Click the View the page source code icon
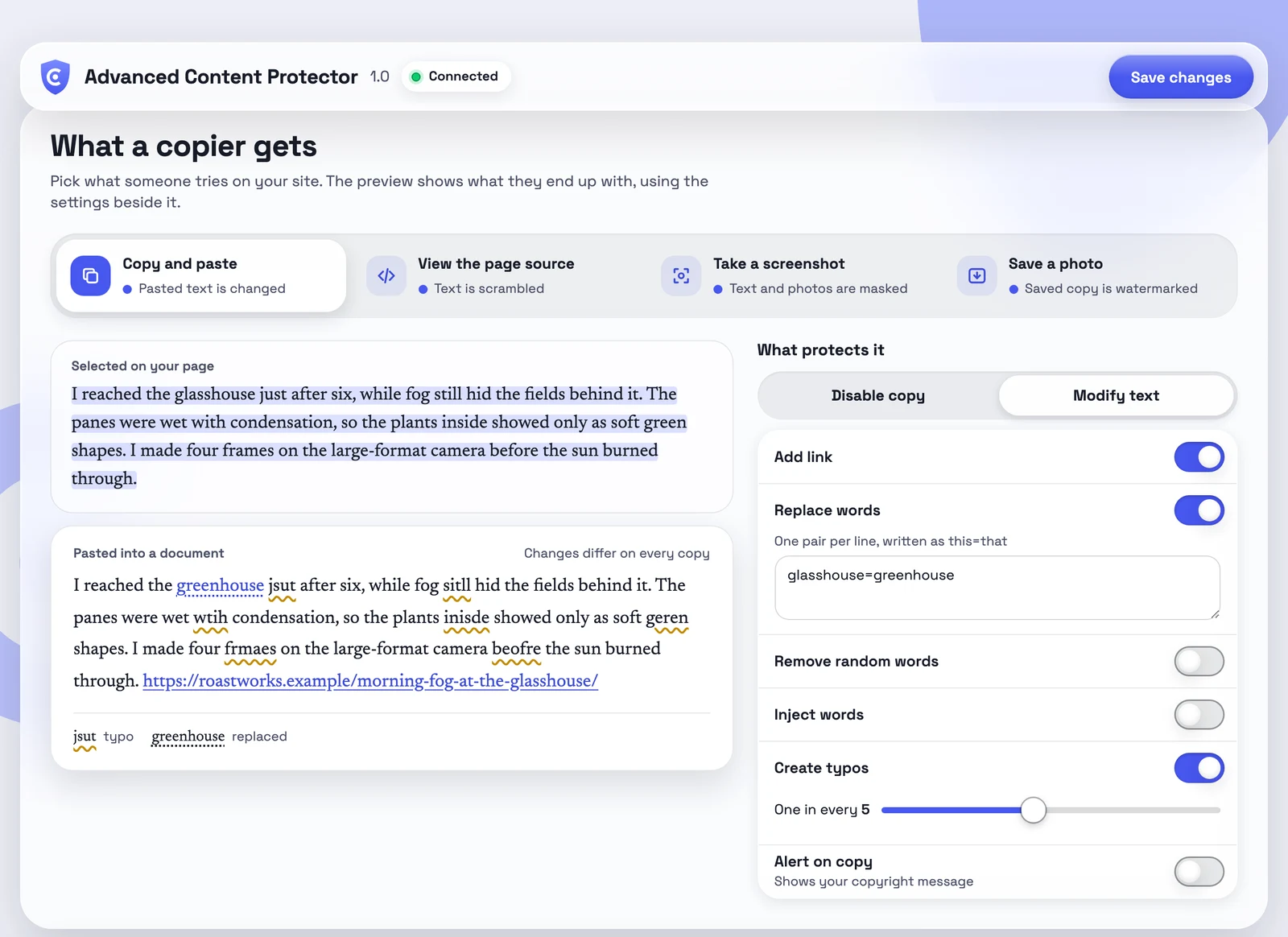 [386, 276]
